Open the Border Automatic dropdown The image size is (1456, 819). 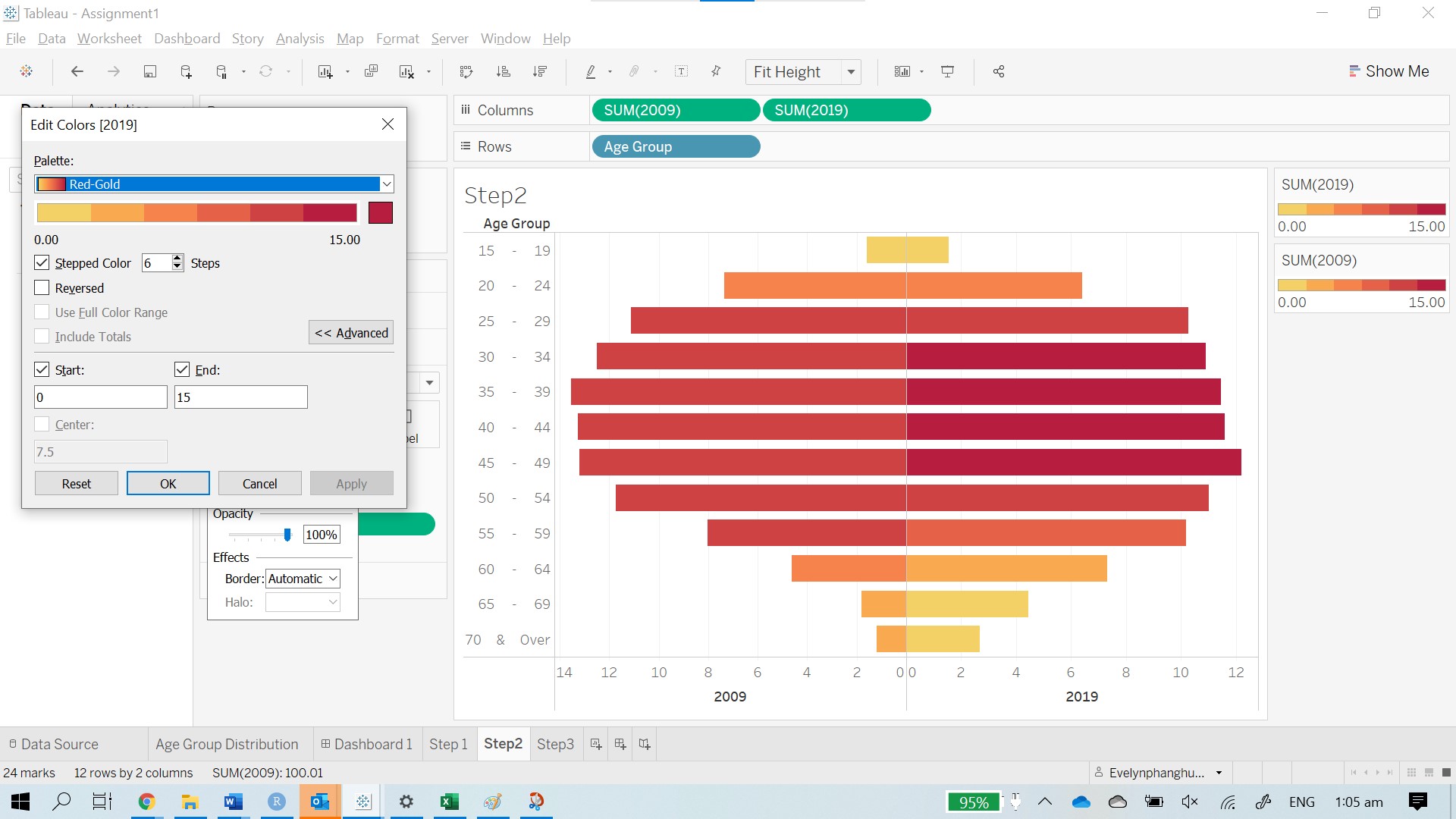[333, 579]
